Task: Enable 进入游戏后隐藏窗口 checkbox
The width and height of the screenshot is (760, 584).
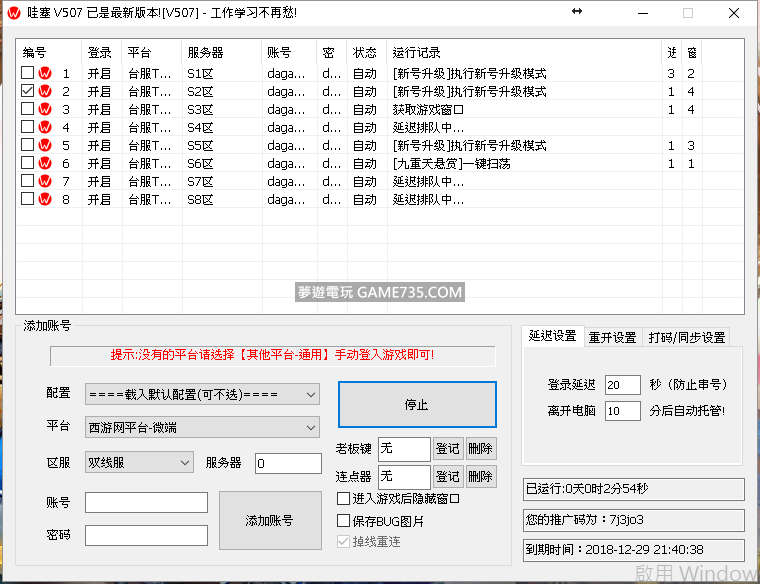Action: [344, 498]
